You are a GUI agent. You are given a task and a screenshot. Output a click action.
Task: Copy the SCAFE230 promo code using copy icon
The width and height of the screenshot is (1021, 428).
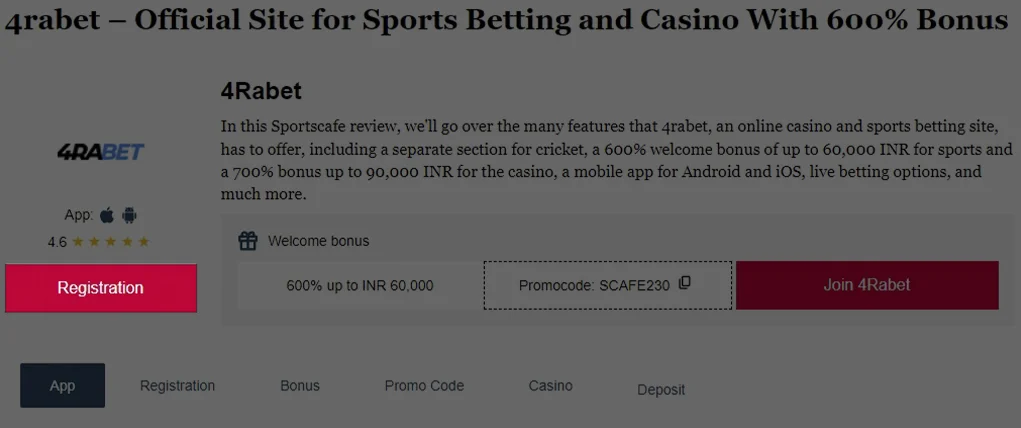pos(685,283)
